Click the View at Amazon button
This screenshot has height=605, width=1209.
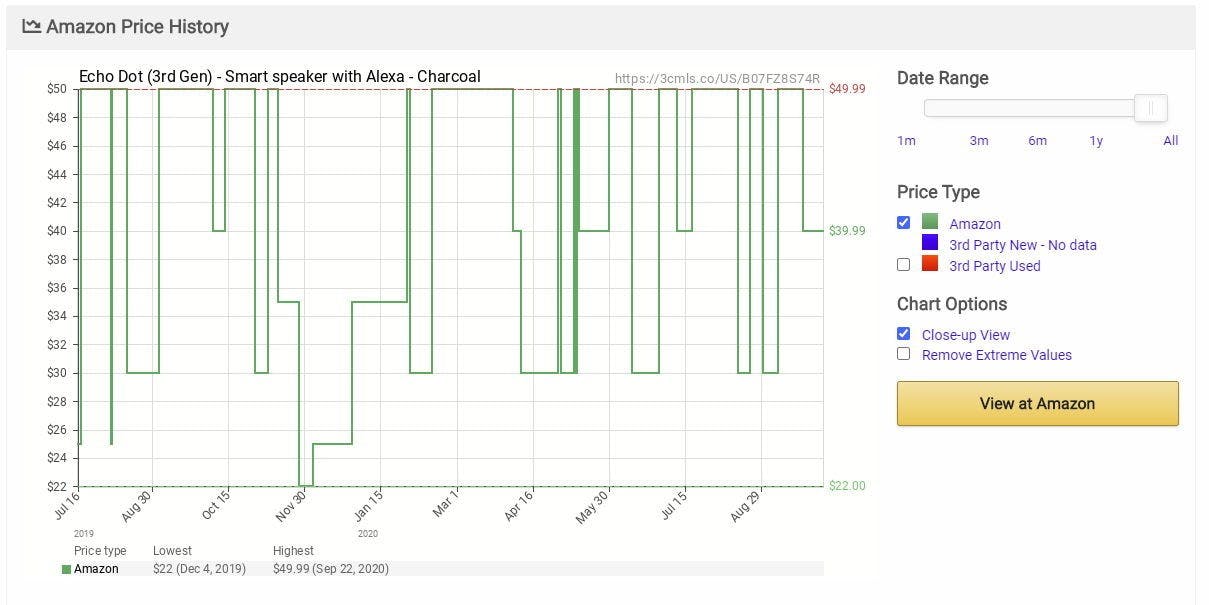click(1038, 404)
